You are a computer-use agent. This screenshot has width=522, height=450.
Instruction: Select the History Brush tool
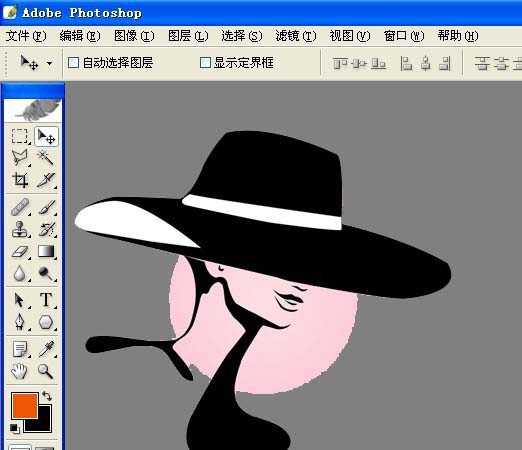[x=46, y=229]
